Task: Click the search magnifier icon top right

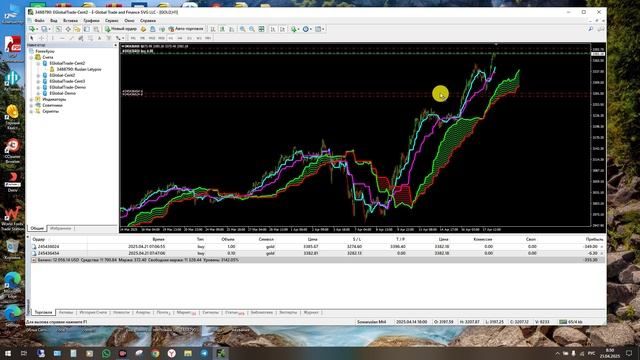Action: pos(591,29)
